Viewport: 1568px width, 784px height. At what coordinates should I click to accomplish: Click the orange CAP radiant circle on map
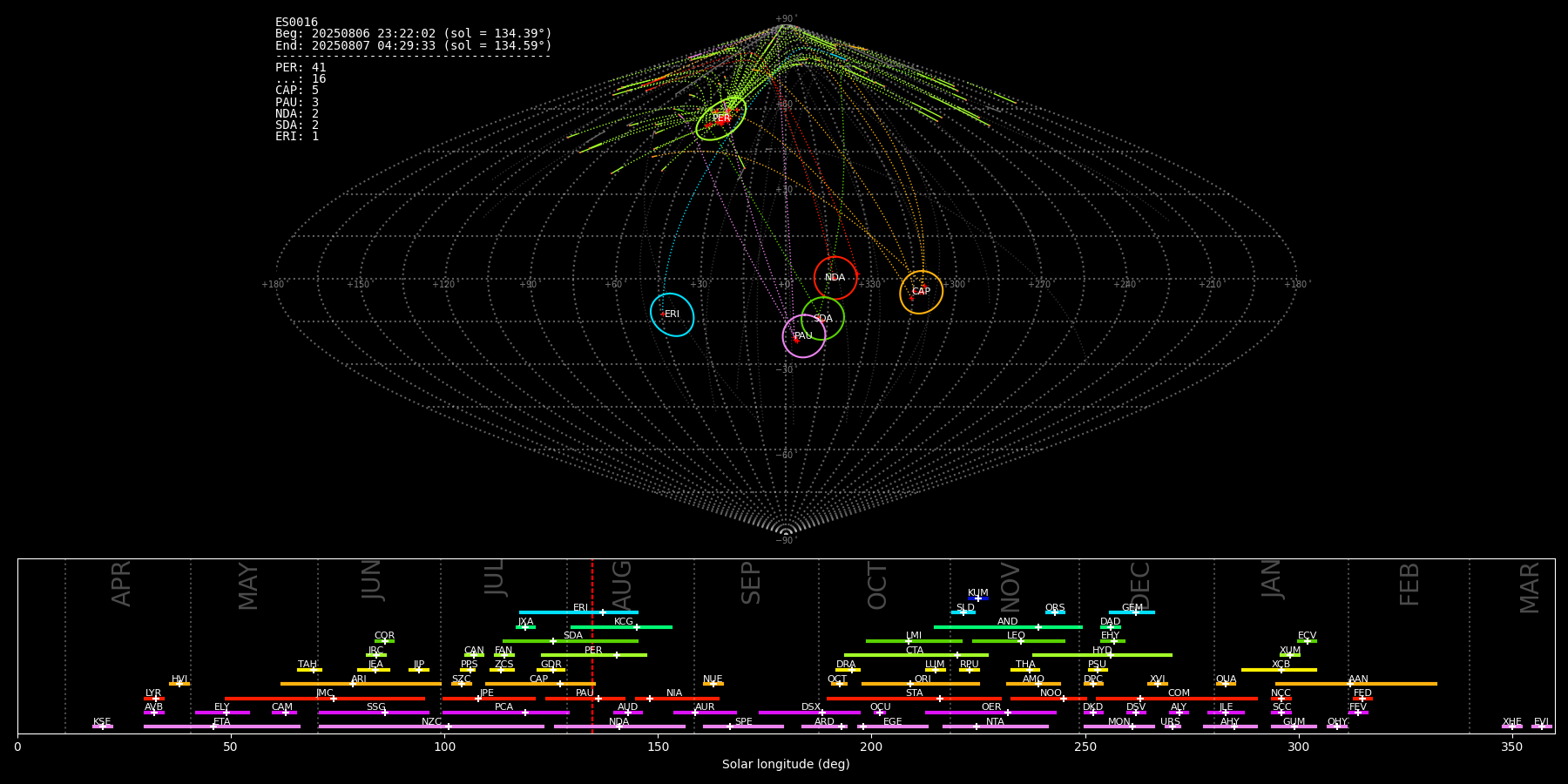[922, 292]
